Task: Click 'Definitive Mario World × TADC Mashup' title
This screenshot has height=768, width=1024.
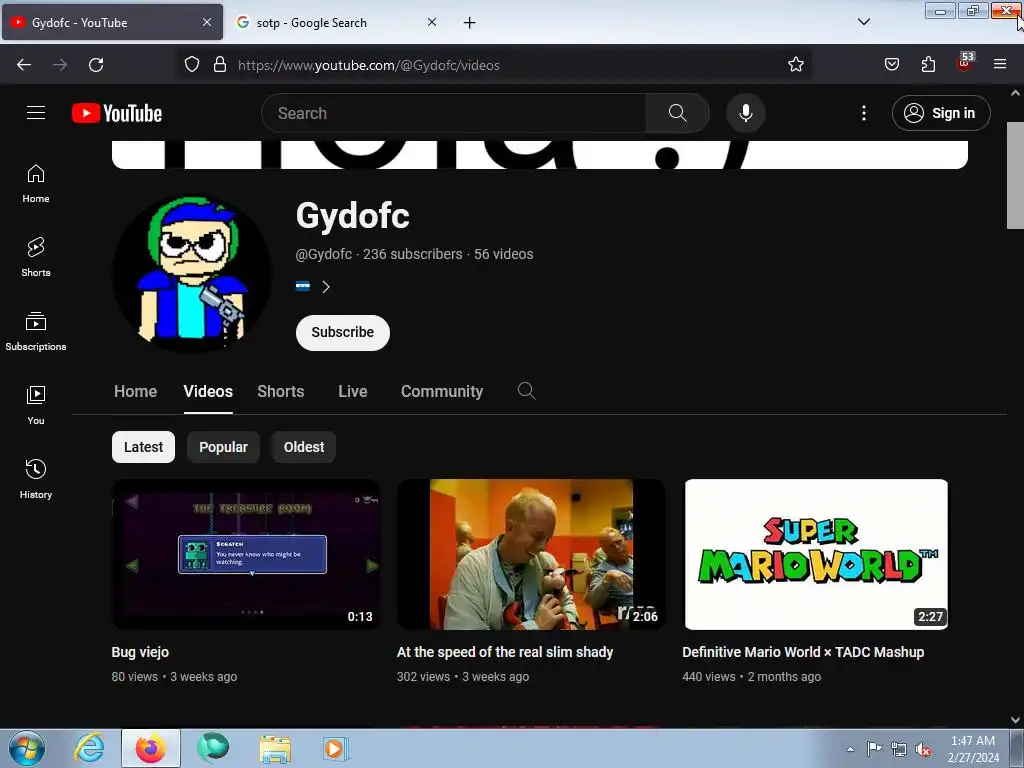Action: (803, 652)
